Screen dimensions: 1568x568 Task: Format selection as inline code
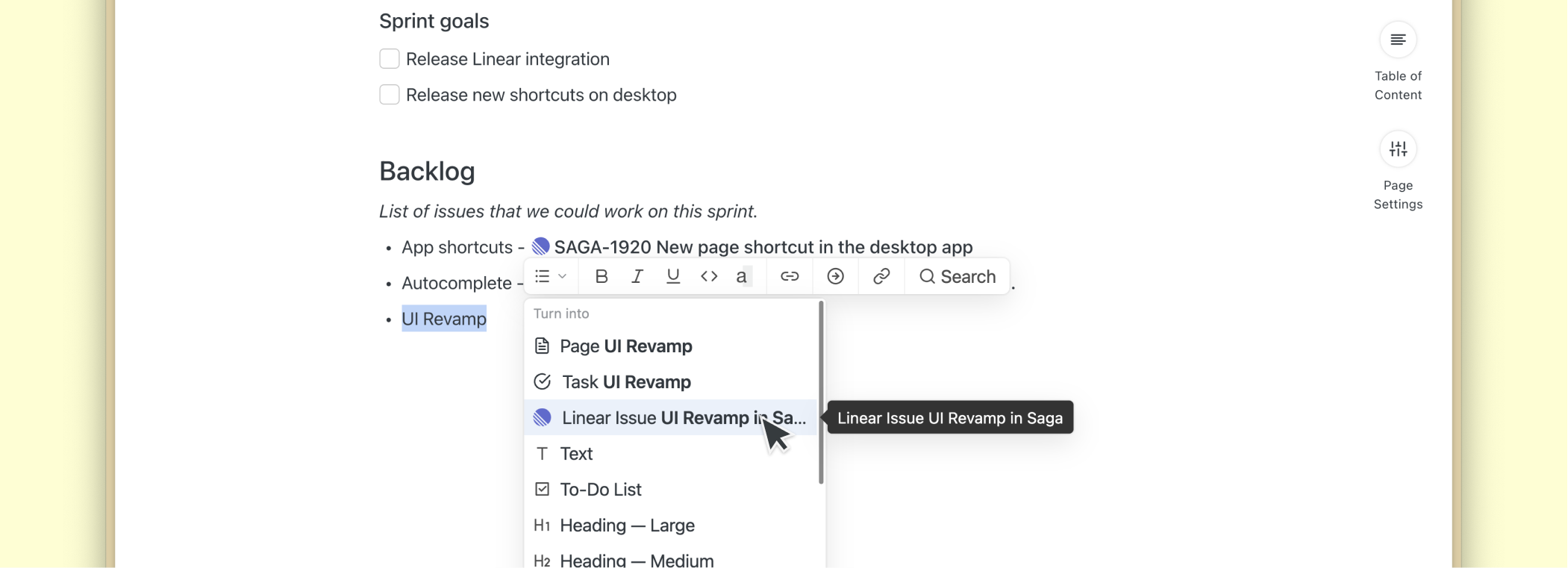[x=709, y=277]
